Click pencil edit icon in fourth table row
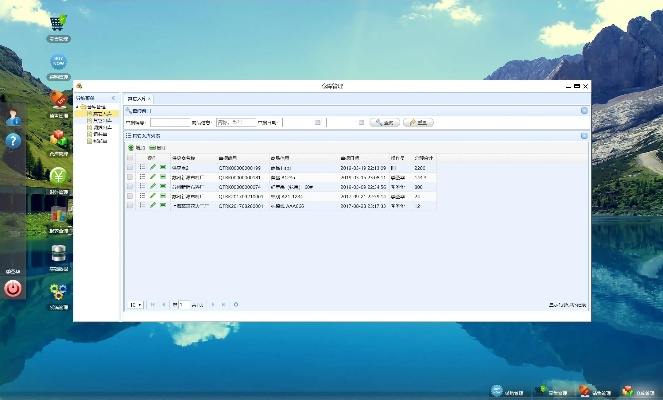The width and height of the screenshot is (663, 400). 153,196
